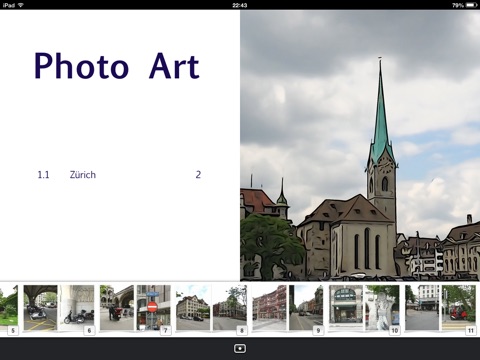
Task: Tap the Wi-Fi icon in status bar
Action: (x=21, y=5)
